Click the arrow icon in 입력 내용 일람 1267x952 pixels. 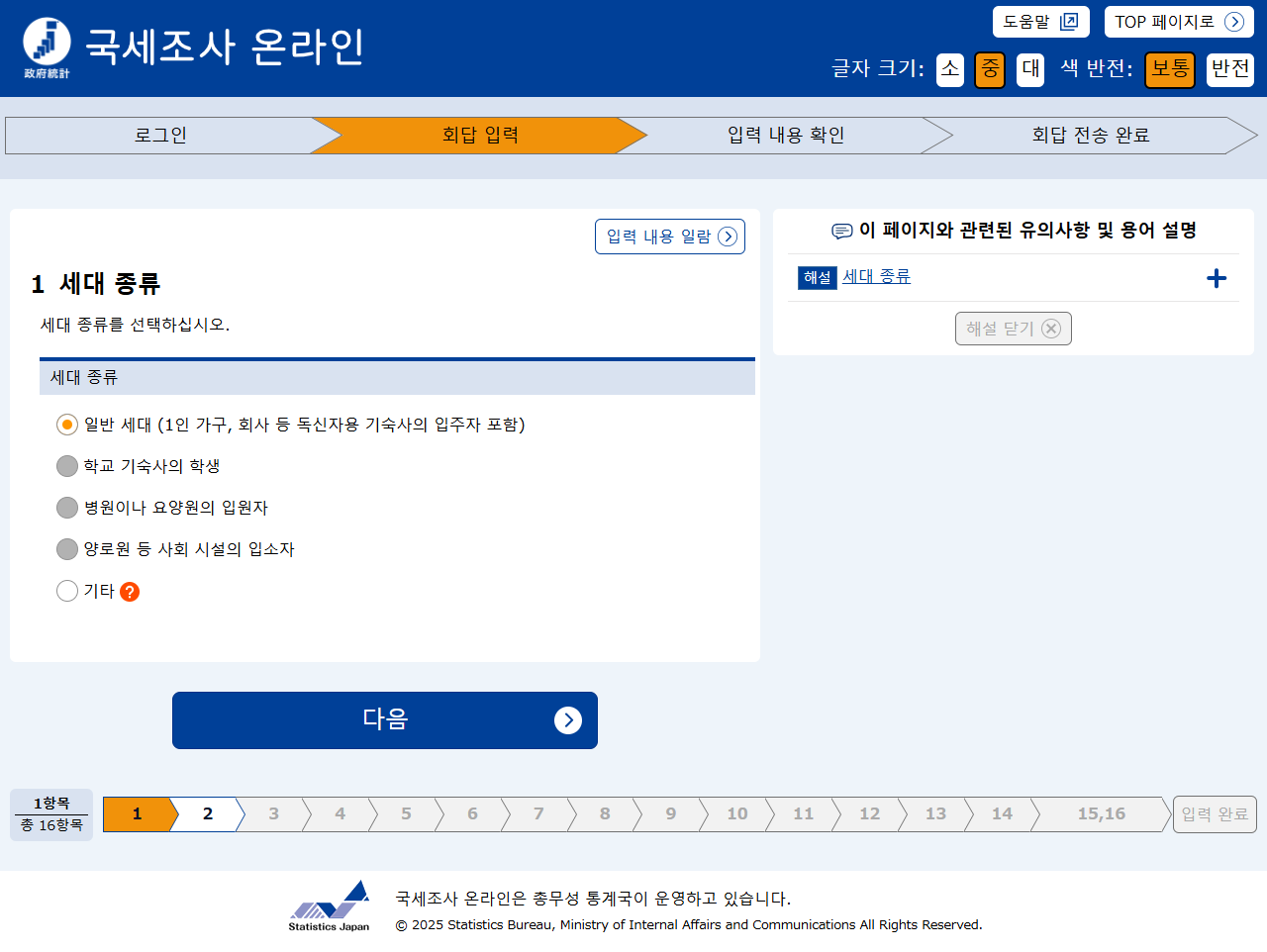point(728,237)
